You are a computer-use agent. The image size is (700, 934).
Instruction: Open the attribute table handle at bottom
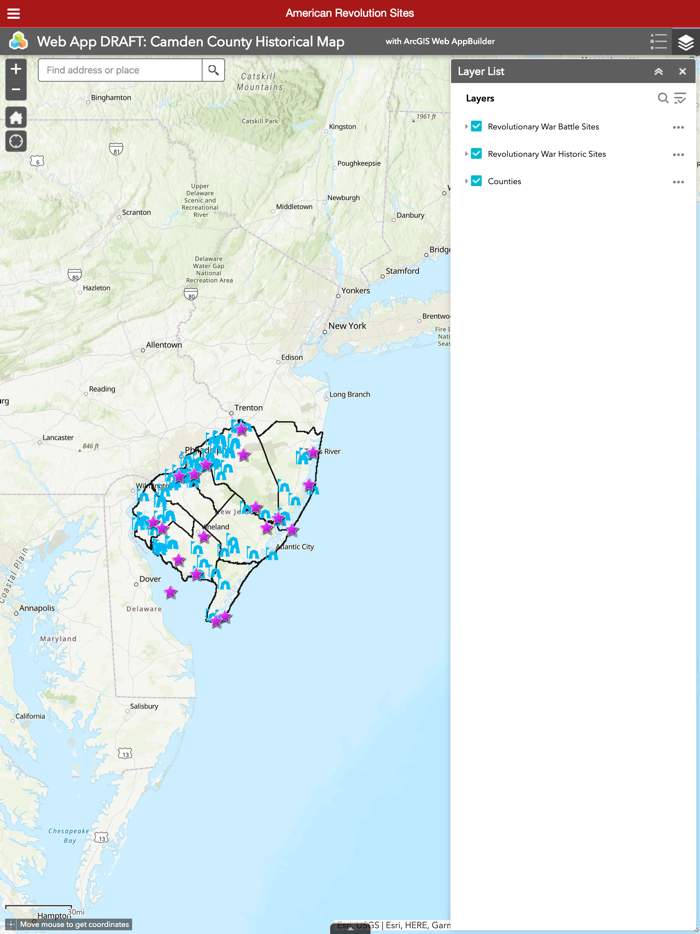pos(350,929)
